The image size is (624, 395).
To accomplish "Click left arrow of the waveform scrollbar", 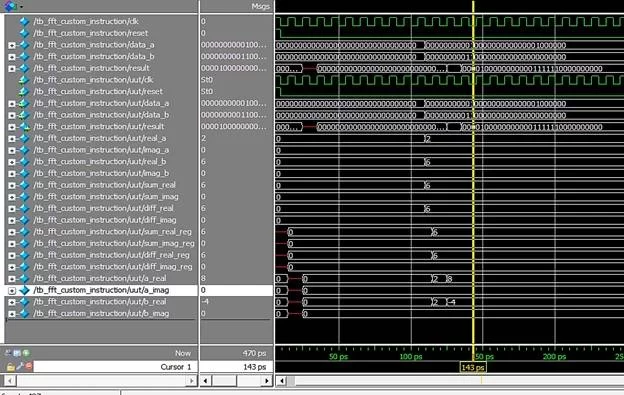I will [x=281, y=381].
